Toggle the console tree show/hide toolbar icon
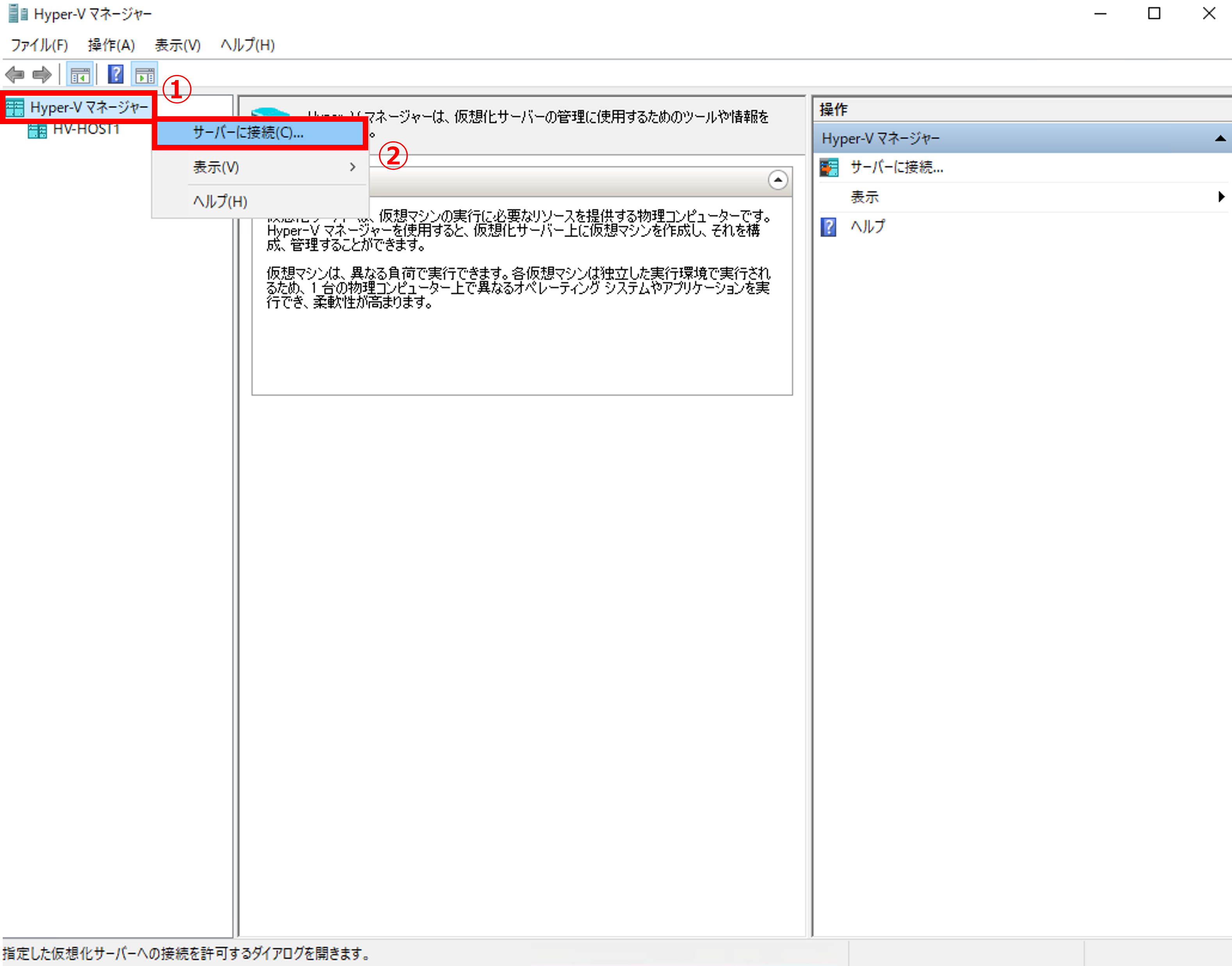The width and height of the screenshot is (1232, 966). tap(80, 74)
